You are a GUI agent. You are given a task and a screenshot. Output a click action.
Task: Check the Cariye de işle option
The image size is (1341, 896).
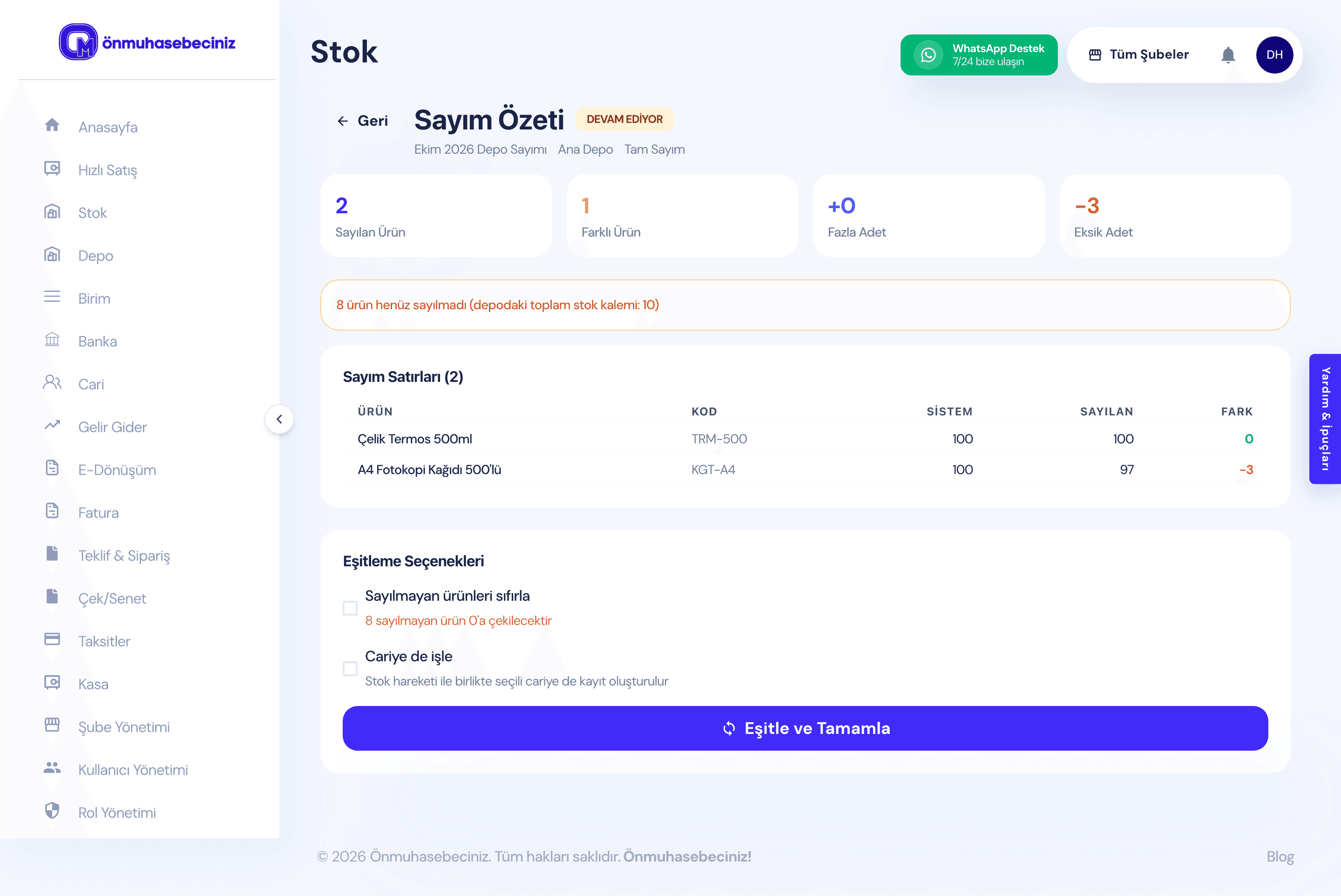tap(350, 669)
